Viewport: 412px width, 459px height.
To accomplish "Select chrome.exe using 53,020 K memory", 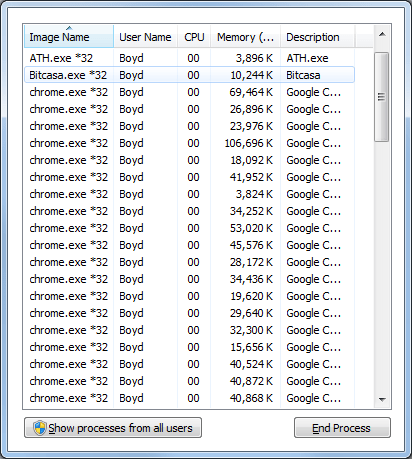I will [x=189, y=228].
